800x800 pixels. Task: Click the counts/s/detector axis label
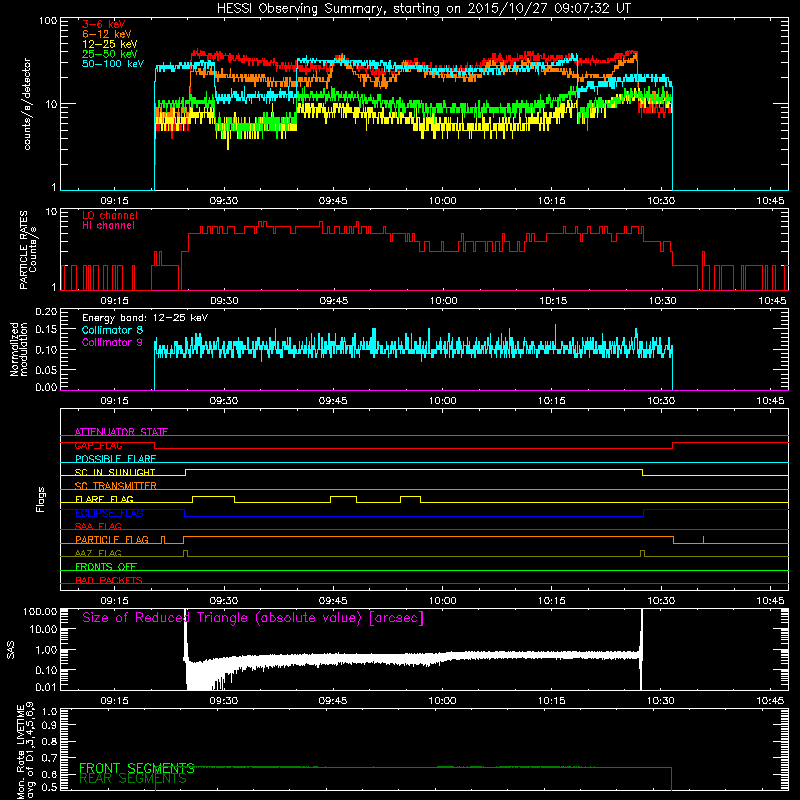pos(27,104)
